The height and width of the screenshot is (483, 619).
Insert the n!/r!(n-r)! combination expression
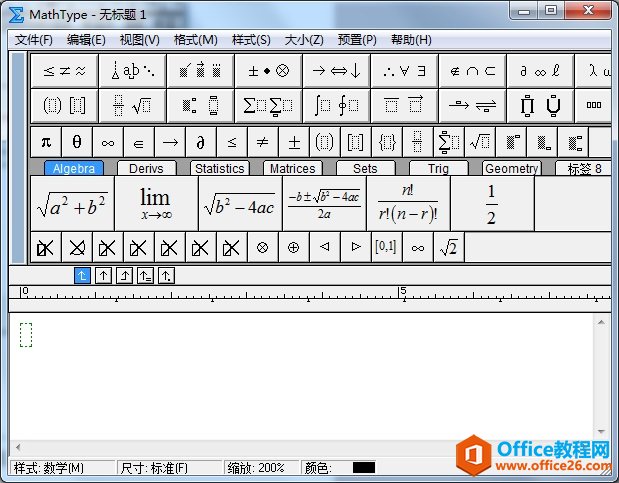tap(408, 203)
